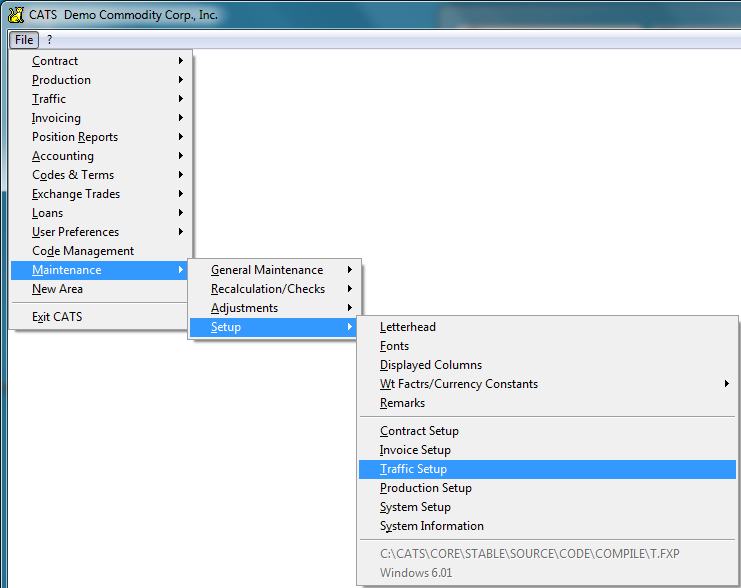Select Code Management menu item
Image resolution: width=741 pixels, height=588 pixels.
(101, 251)
